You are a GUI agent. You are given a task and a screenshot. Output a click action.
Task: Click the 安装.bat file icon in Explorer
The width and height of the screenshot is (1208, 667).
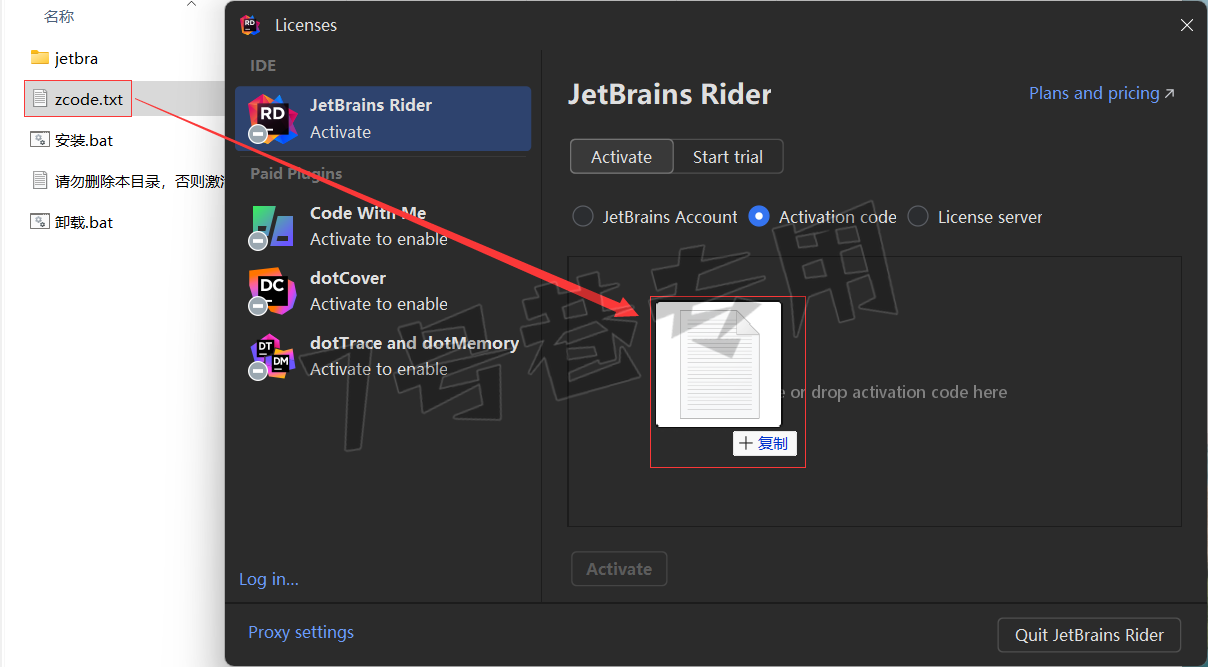click(40, 140)
